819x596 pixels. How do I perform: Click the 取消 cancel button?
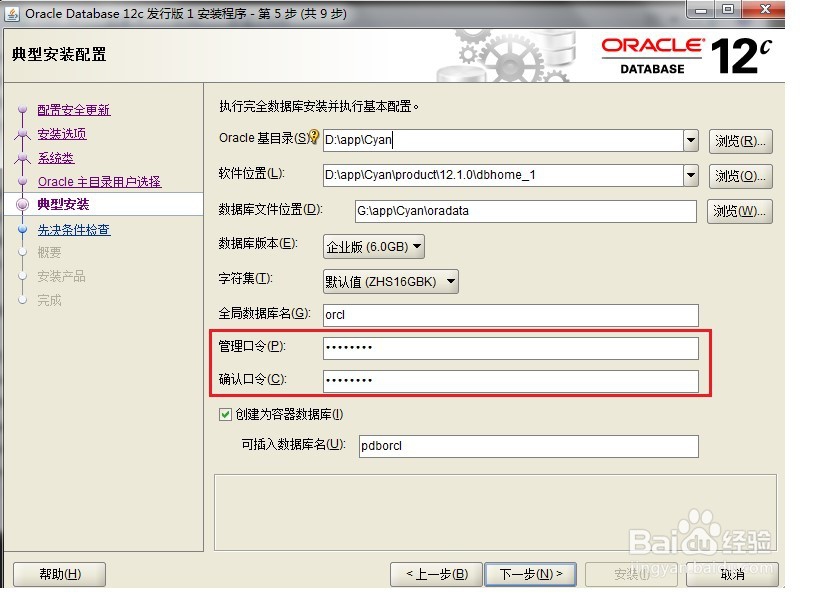tap(732, 574)
